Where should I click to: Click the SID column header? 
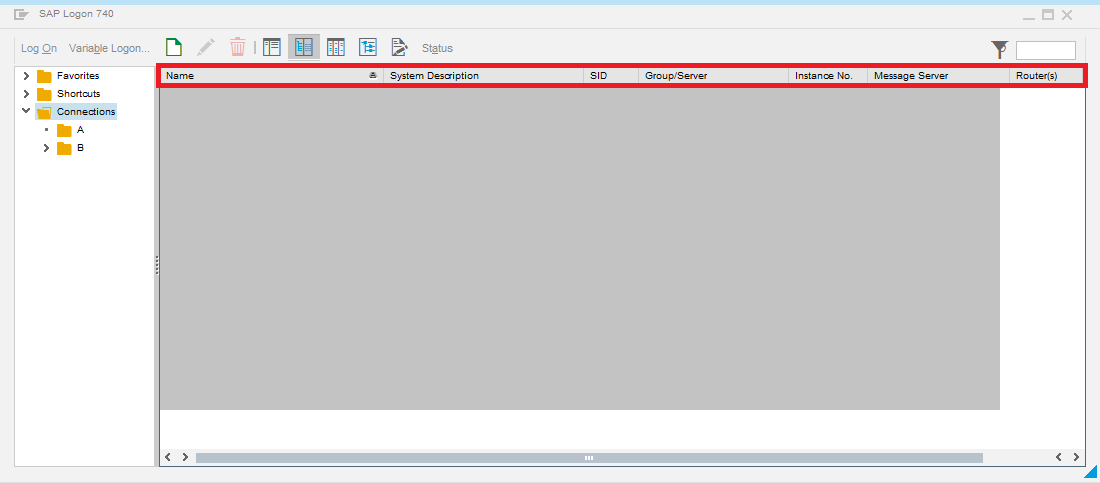click(611, 76)
